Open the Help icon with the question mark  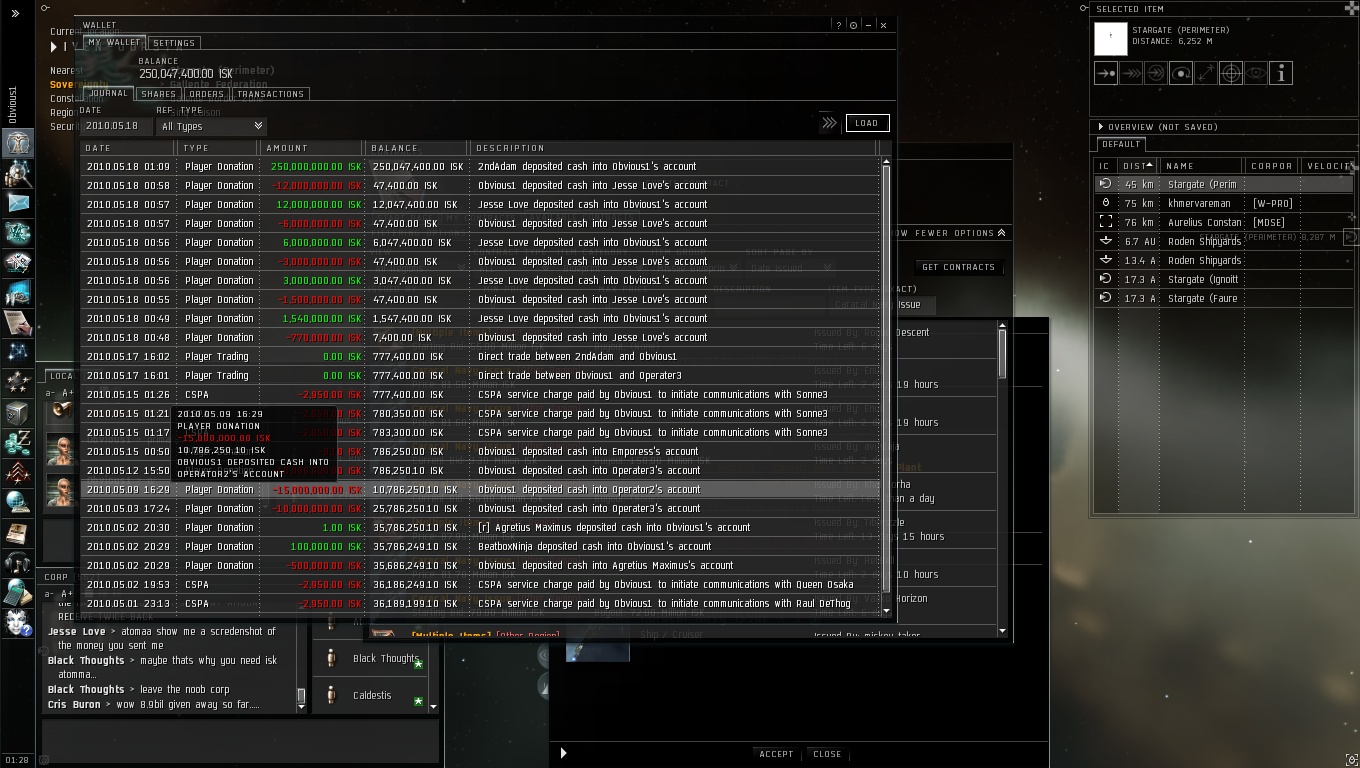18,622
